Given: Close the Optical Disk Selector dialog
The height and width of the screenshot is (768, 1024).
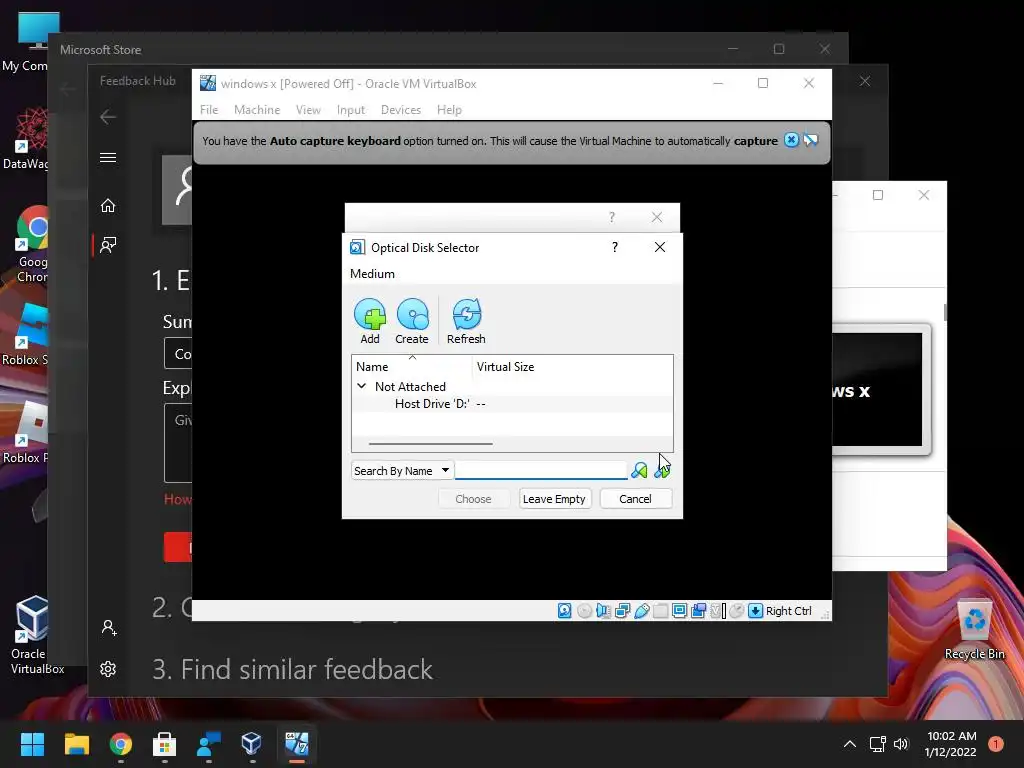Looking at the screenshot, I should click(660, 247).
